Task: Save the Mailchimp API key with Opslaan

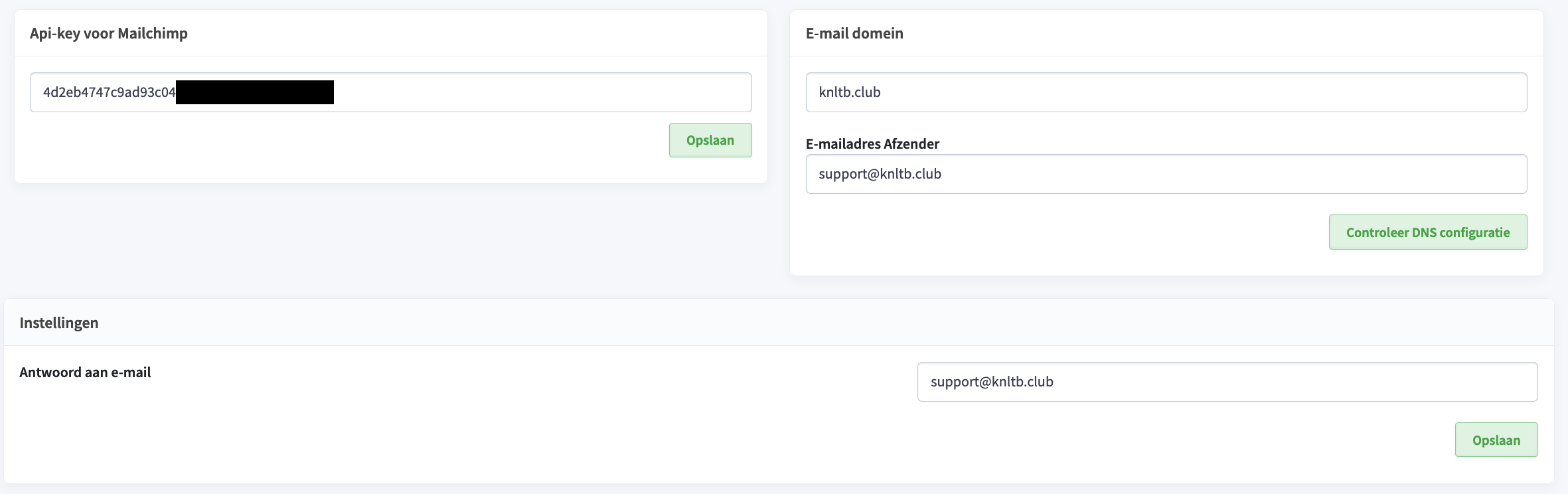Action: [x=710, y=140]
